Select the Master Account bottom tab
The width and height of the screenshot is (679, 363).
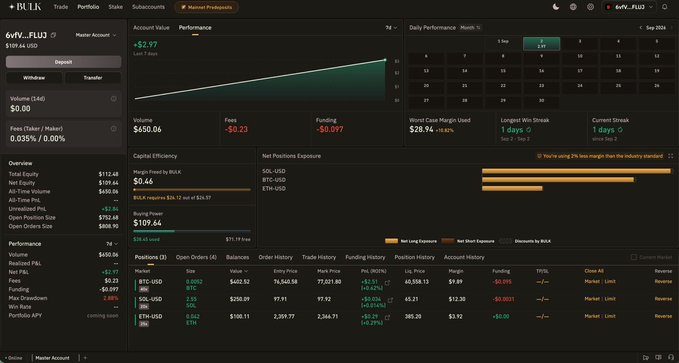click(52, 358)
